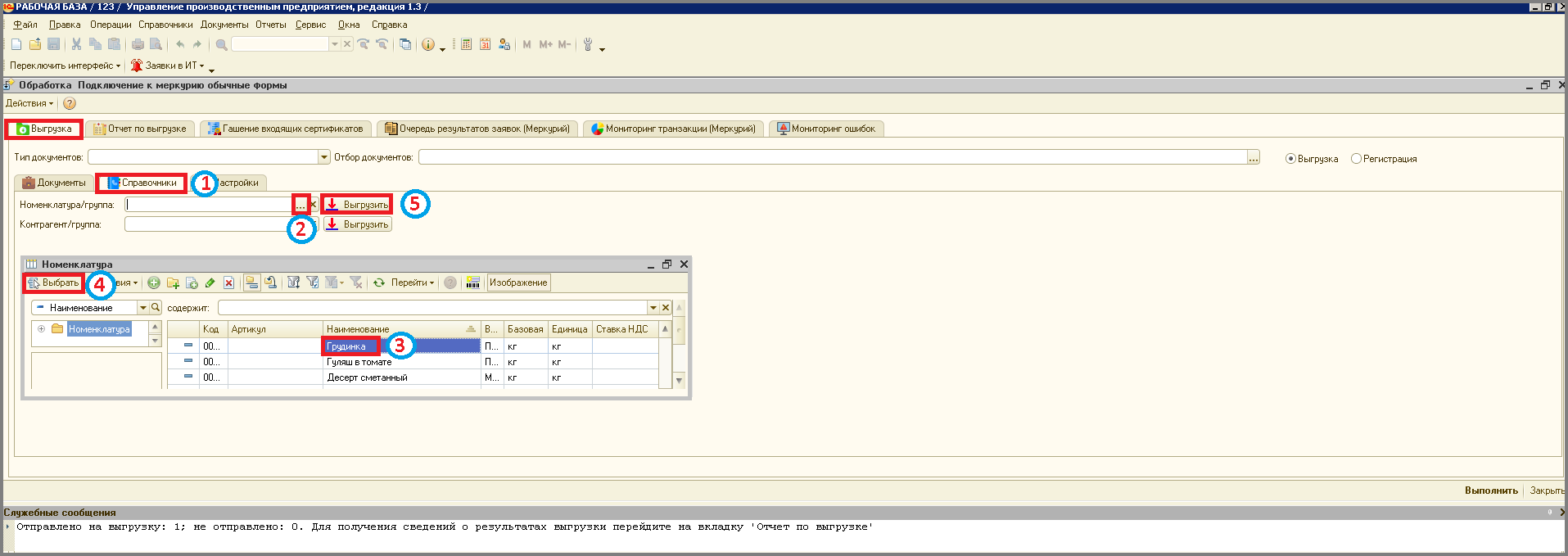This screenshot has height=556, width=1568.
Task: Open the Справочники menu in menu bar
Action: (165, 25)
